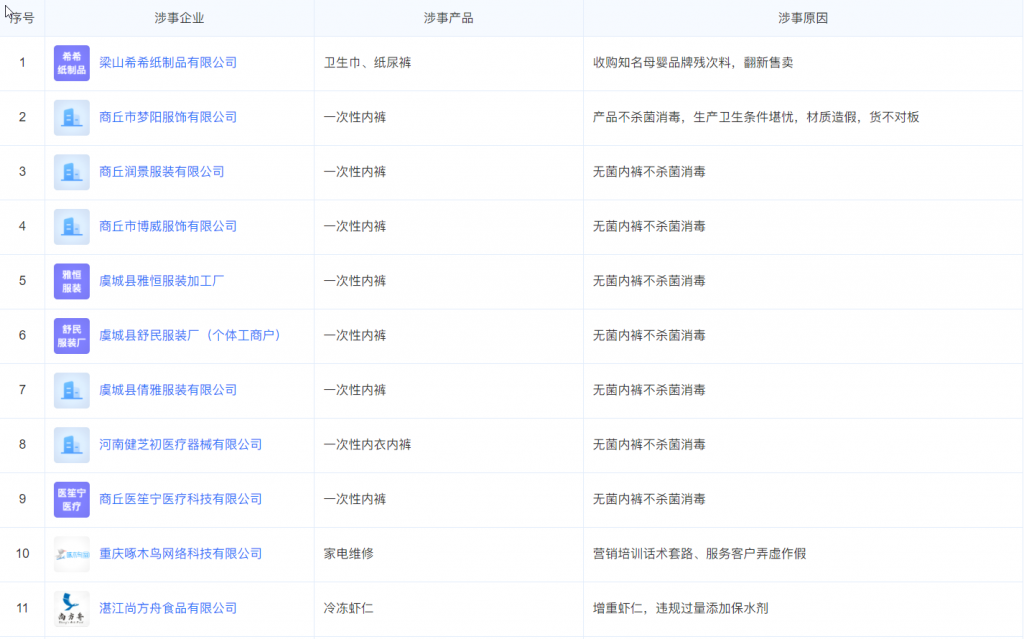Image resolution: width=1024 pixels, height=639 pixels.
Task: Open 湛江尚方舟食品有限公司 link
Action: (168, 608)
